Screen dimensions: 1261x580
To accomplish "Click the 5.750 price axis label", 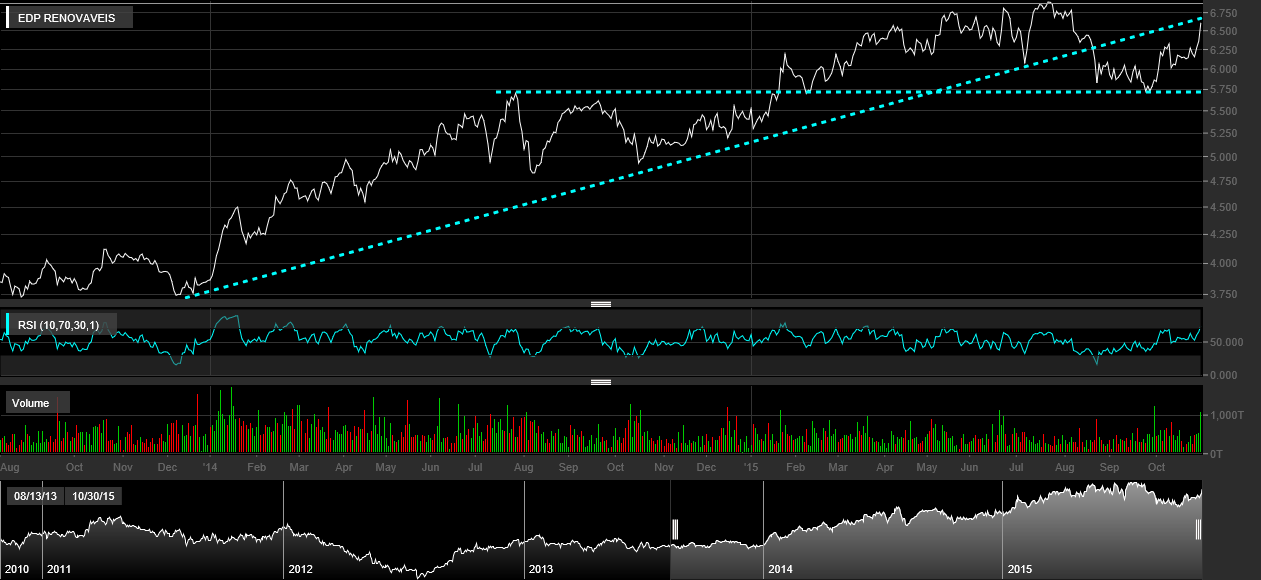I will point(1223,89).
